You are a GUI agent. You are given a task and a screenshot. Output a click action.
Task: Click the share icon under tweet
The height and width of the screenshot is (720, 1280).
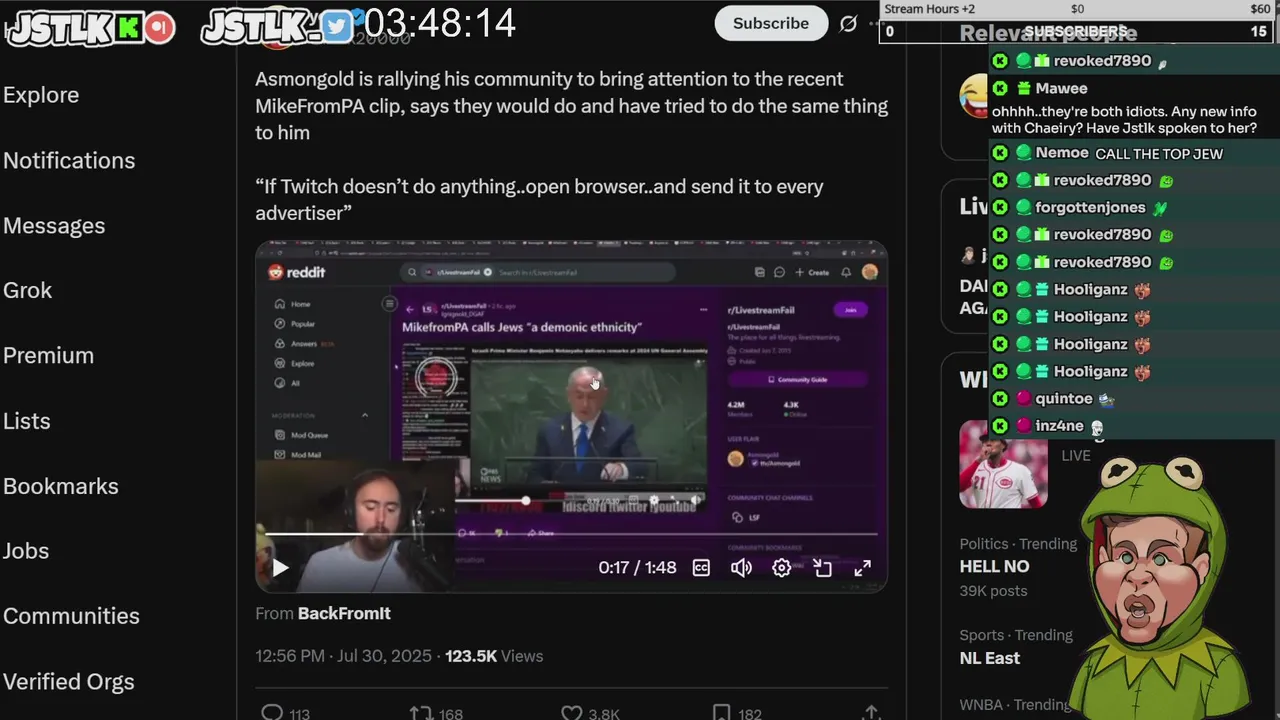point(871,712)
